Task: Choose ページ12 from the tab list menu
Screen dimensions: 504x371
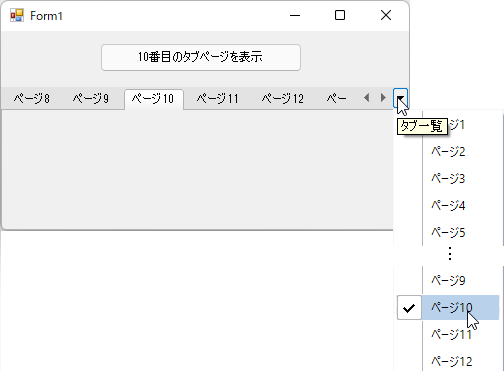Action: tap(448, 361)
